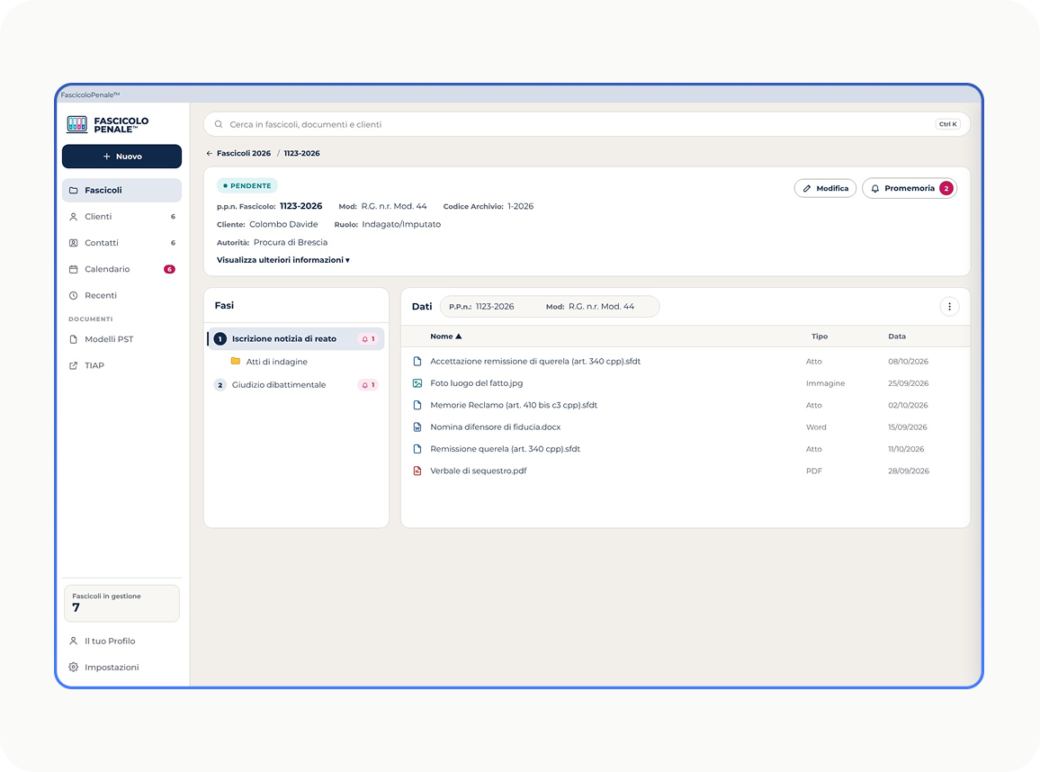Screen dimensions: 1040x772
Task: Click the Fascicolo Penale logo icon
Action: coord(77,124)
